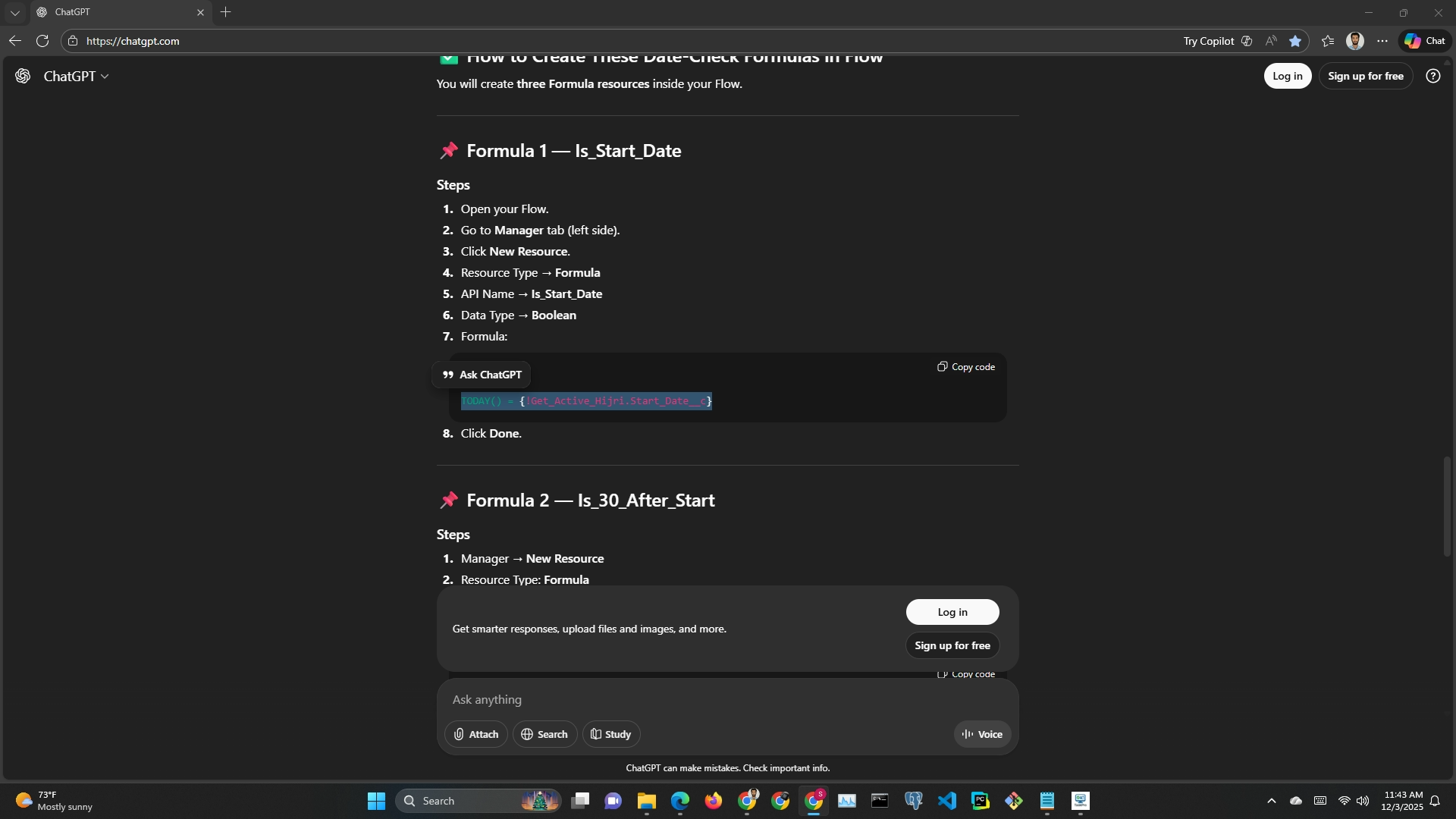1456x819 pixels.
Task: Click the help question mark icon
Action: point(1432,76)
